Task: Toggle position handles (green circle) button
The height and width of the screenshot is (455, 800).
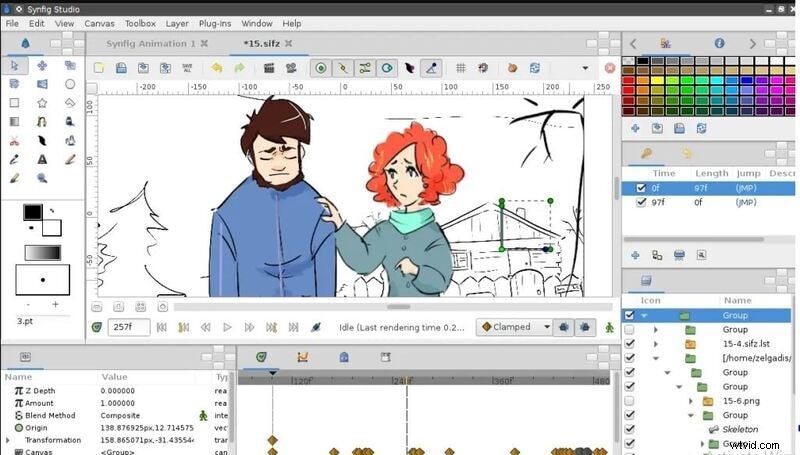Action: [x=321, y=68]
